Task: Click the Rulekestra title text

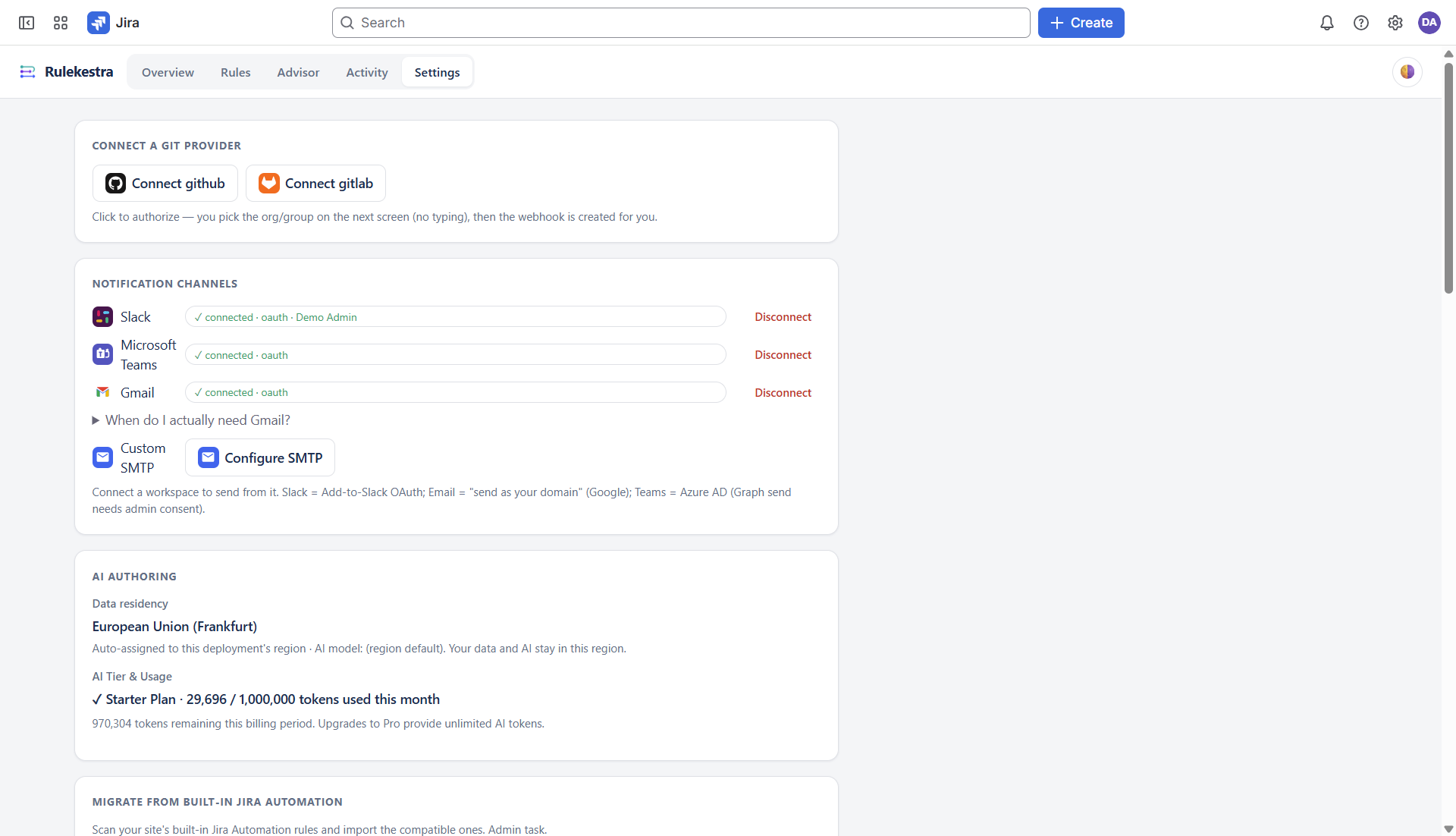Action: pos(79,72)
